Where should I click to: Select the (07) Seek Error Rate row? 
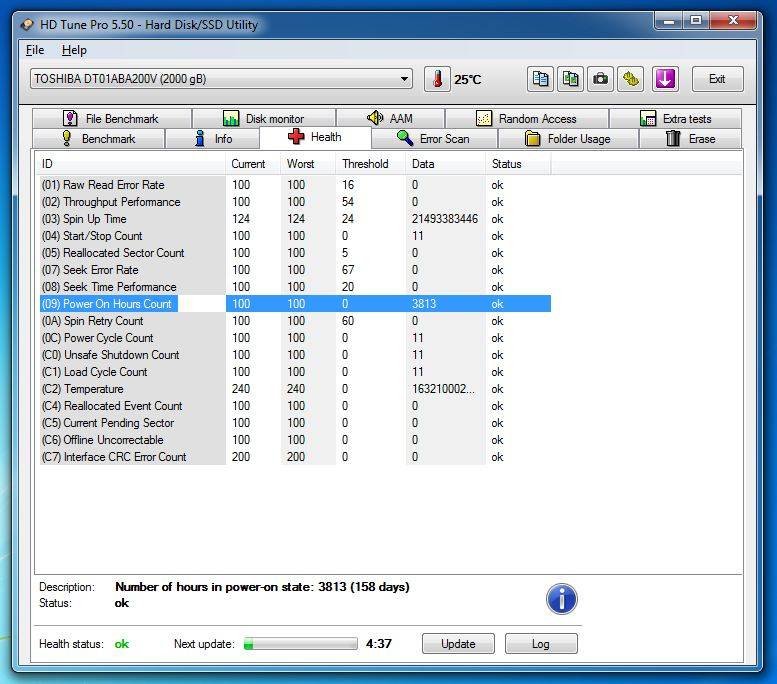[x=295, y=270]
